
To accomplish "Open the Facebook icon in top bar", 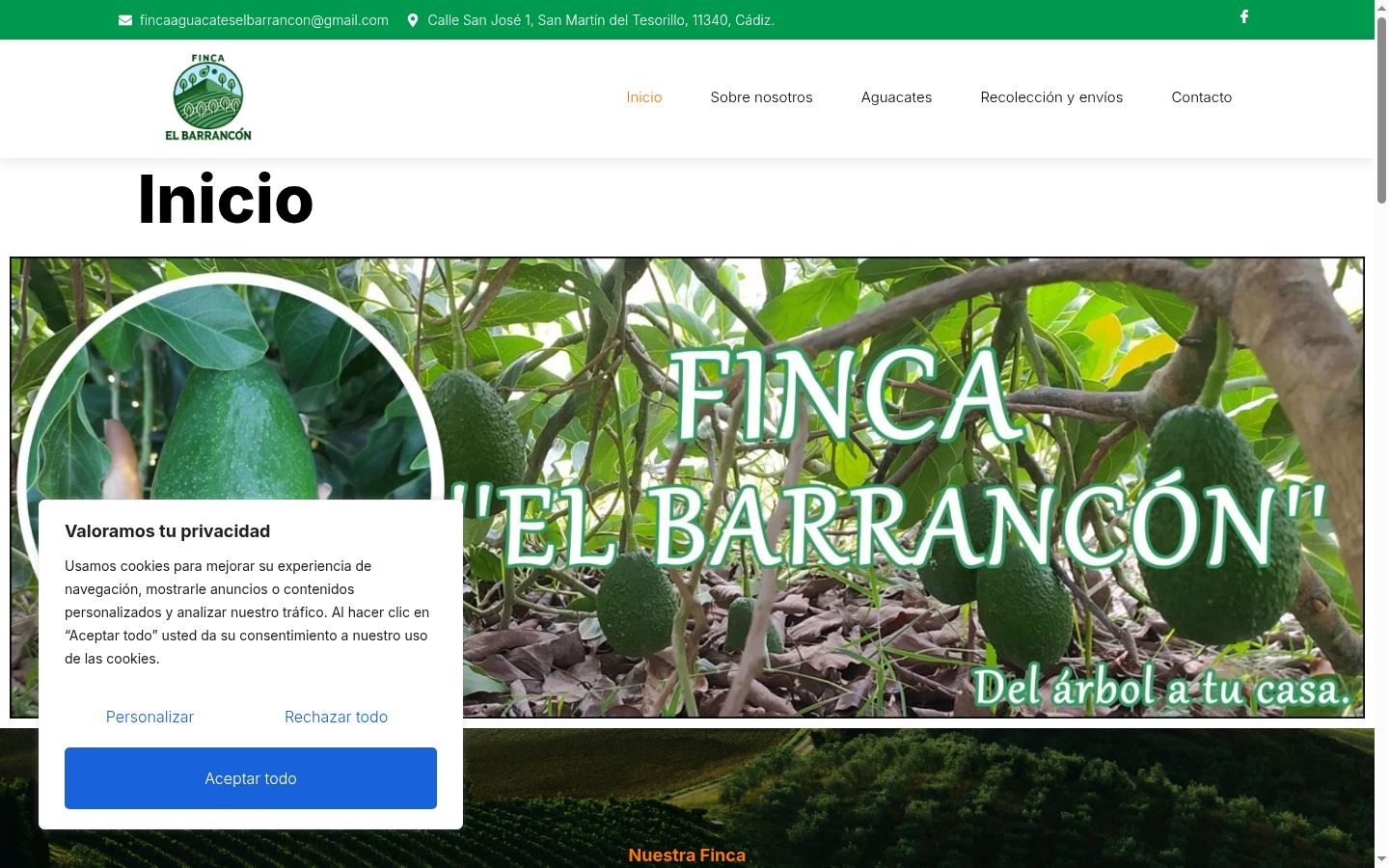I will point(1244,16).
